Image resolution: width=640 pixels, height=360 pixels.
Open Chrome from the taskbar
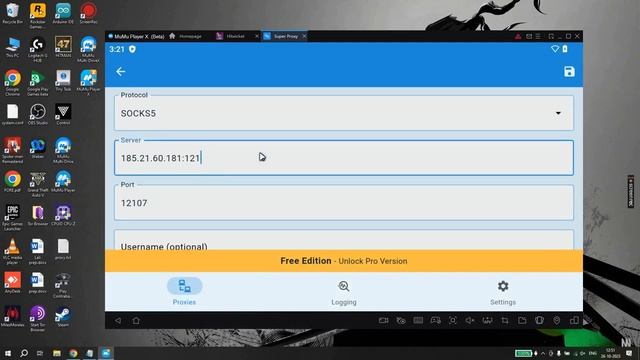click(73, 353)
